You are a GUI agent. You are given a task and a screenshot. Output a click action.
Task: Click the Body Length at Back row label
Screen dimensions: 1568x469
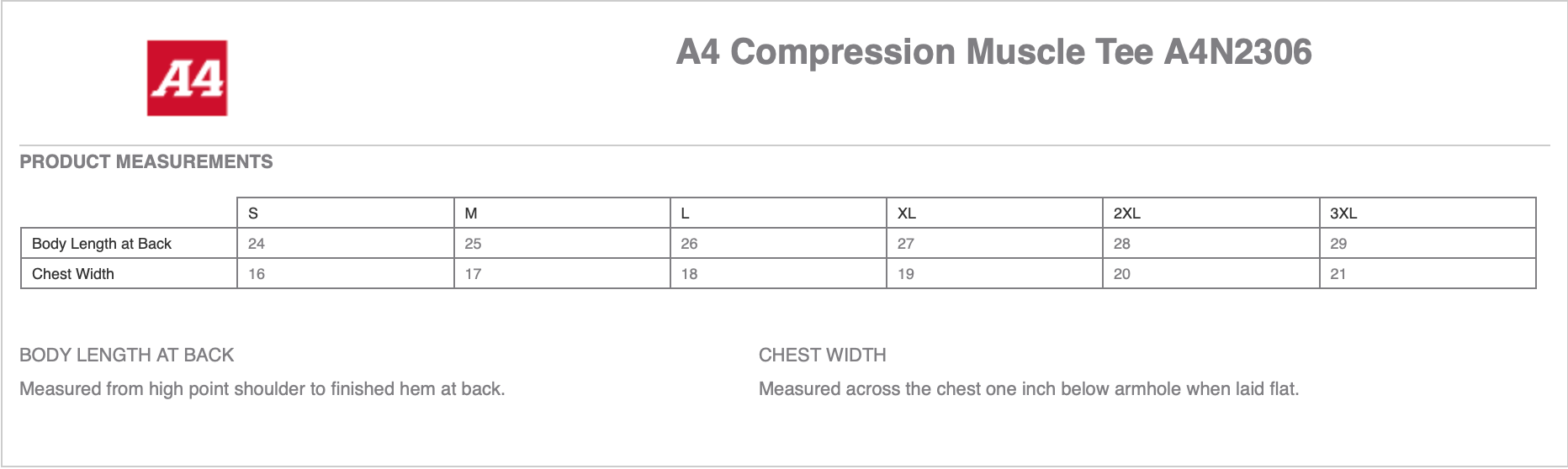pyautogui.click(x=102, y=244)
